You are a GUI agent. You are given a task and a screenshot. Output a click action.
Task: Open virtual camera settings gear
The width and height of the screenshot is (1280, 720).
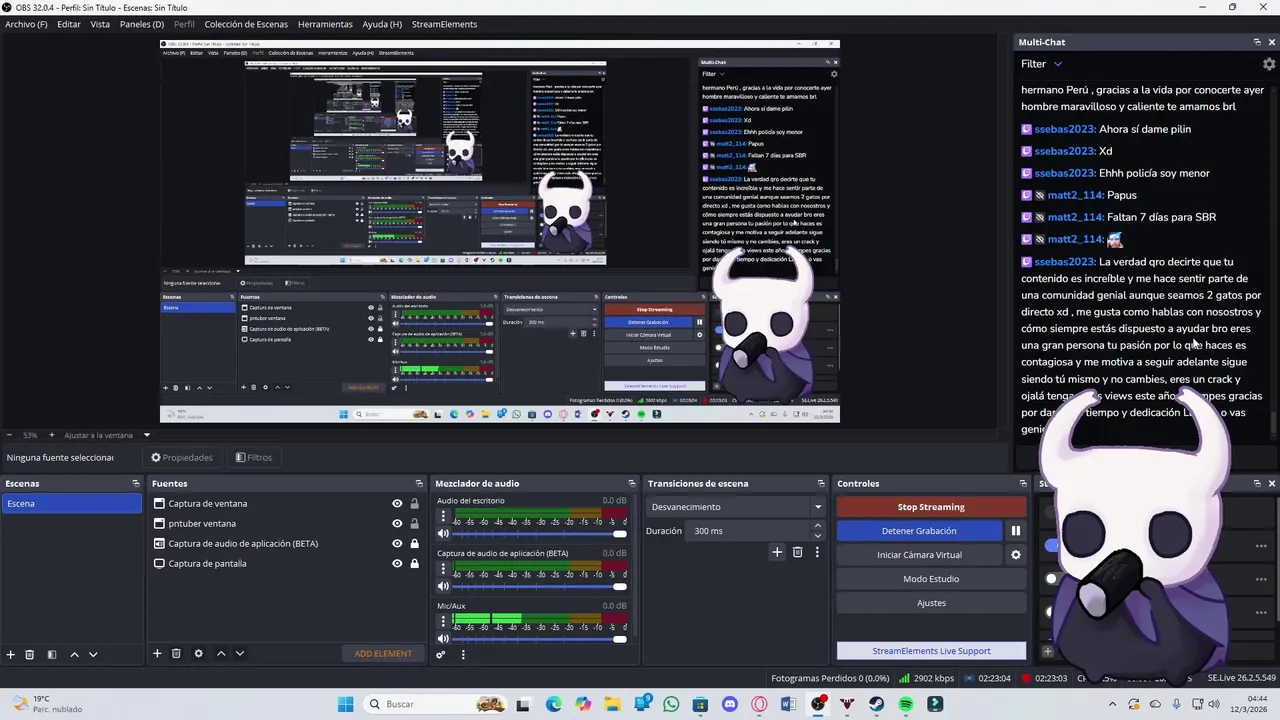click(x=1016, y=555)
